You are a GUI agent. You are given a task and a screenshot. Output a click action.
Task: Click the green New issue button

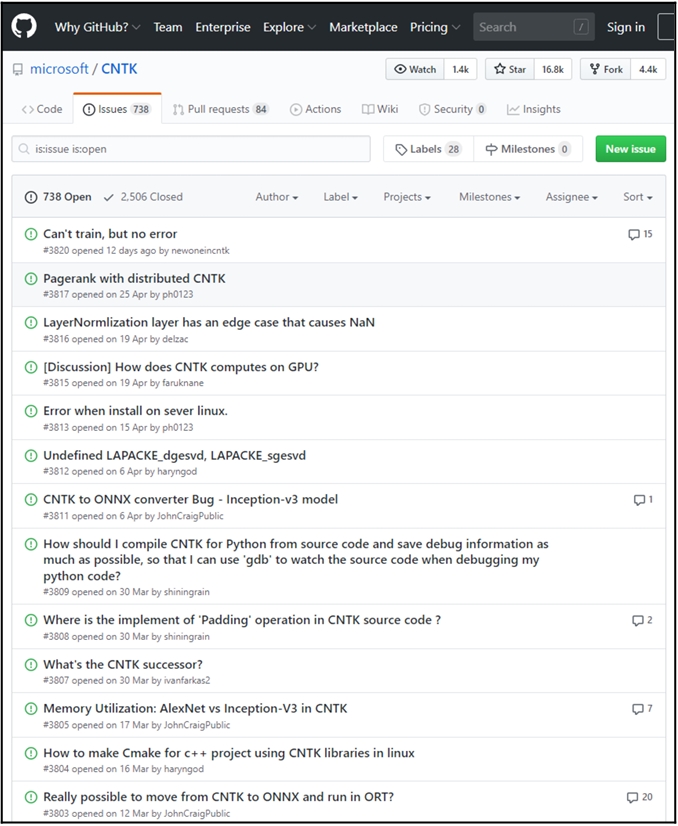[630, 149]
